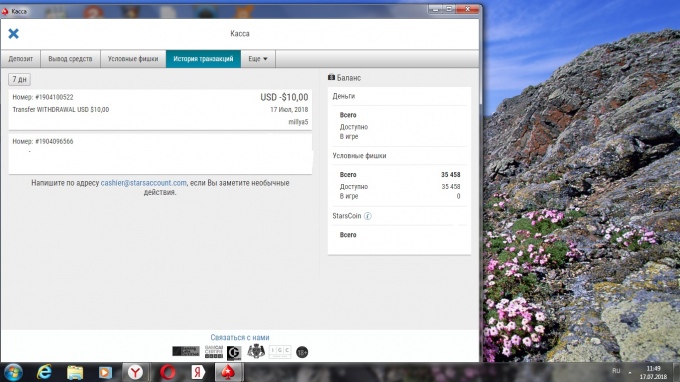Viewport: 680px width, 382px height.
Task: Select История транзакций tab
Action: [x=203, y=59]
